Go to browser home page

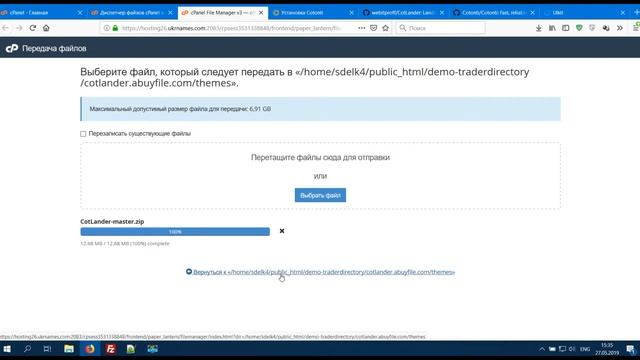click(46, 28)
